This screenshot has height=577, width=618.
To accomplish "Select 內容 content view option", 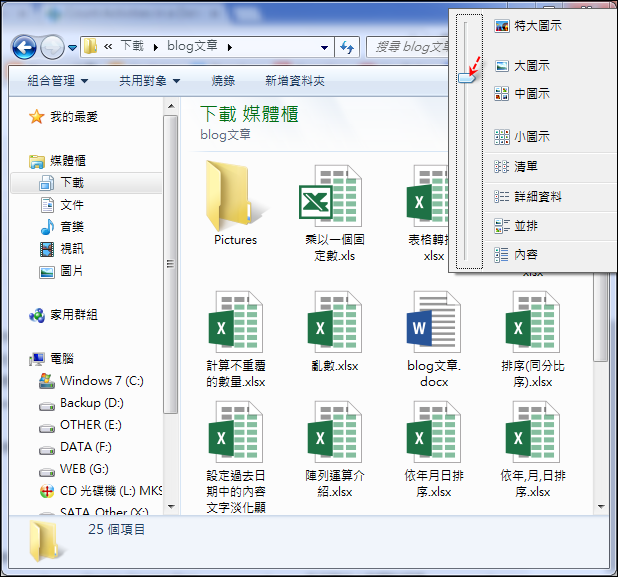I will pos(516,255).
